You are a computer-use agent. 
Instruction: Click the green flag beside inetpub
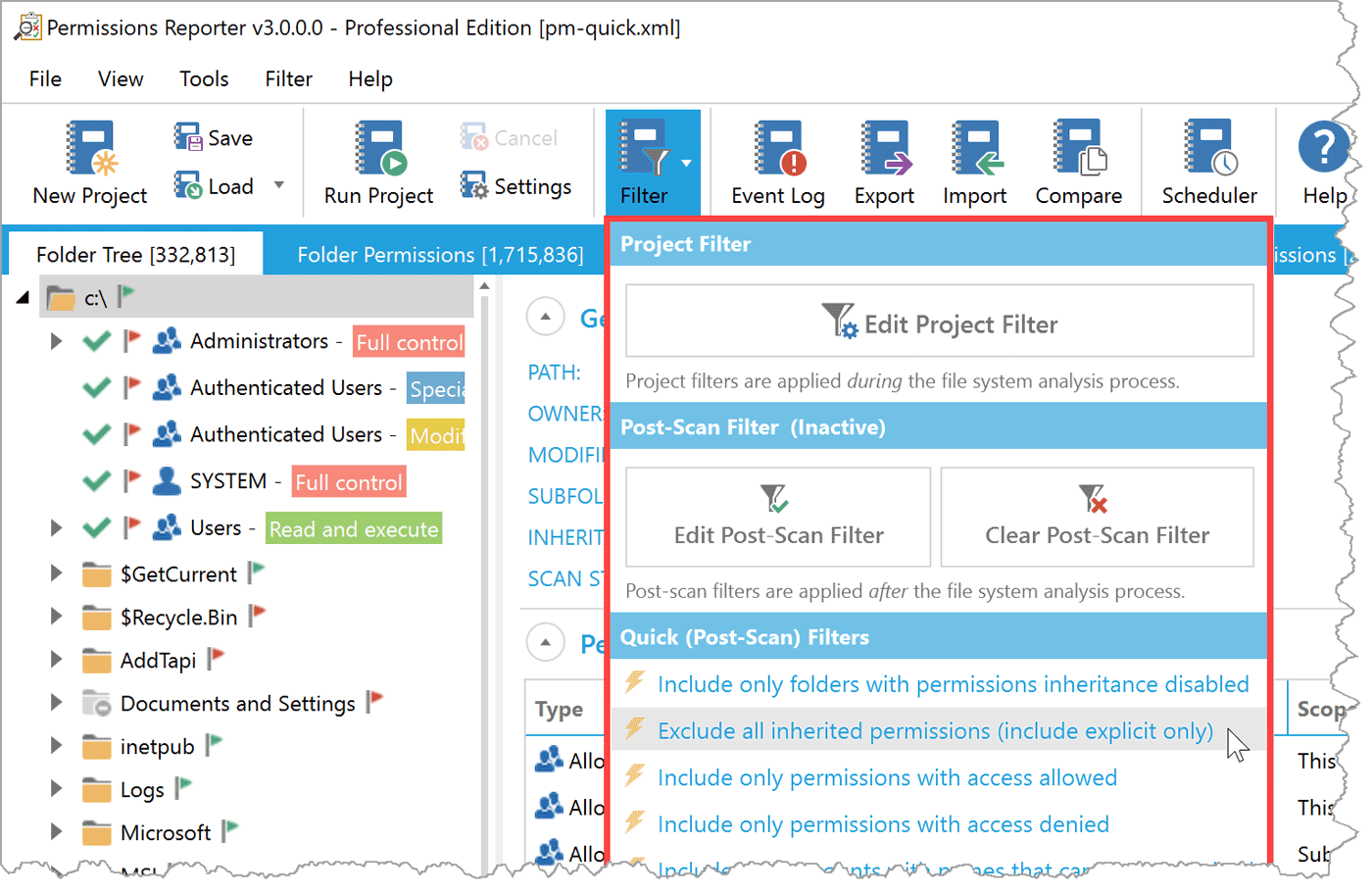pyautogui.click(x=215, y=744)
